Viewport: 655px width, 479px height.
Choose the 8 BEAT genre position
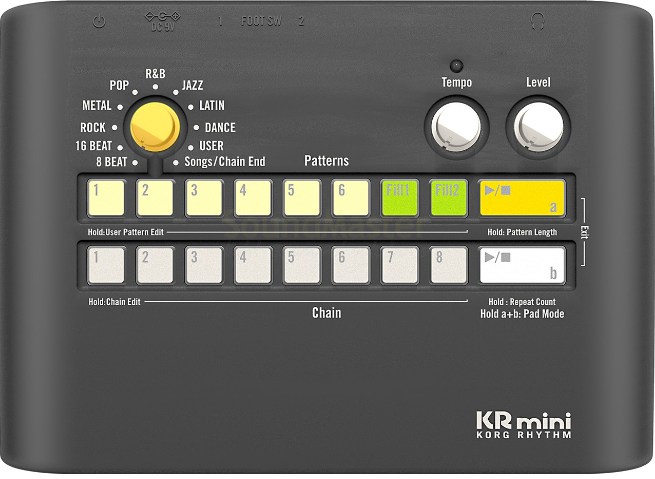(112, 162)
